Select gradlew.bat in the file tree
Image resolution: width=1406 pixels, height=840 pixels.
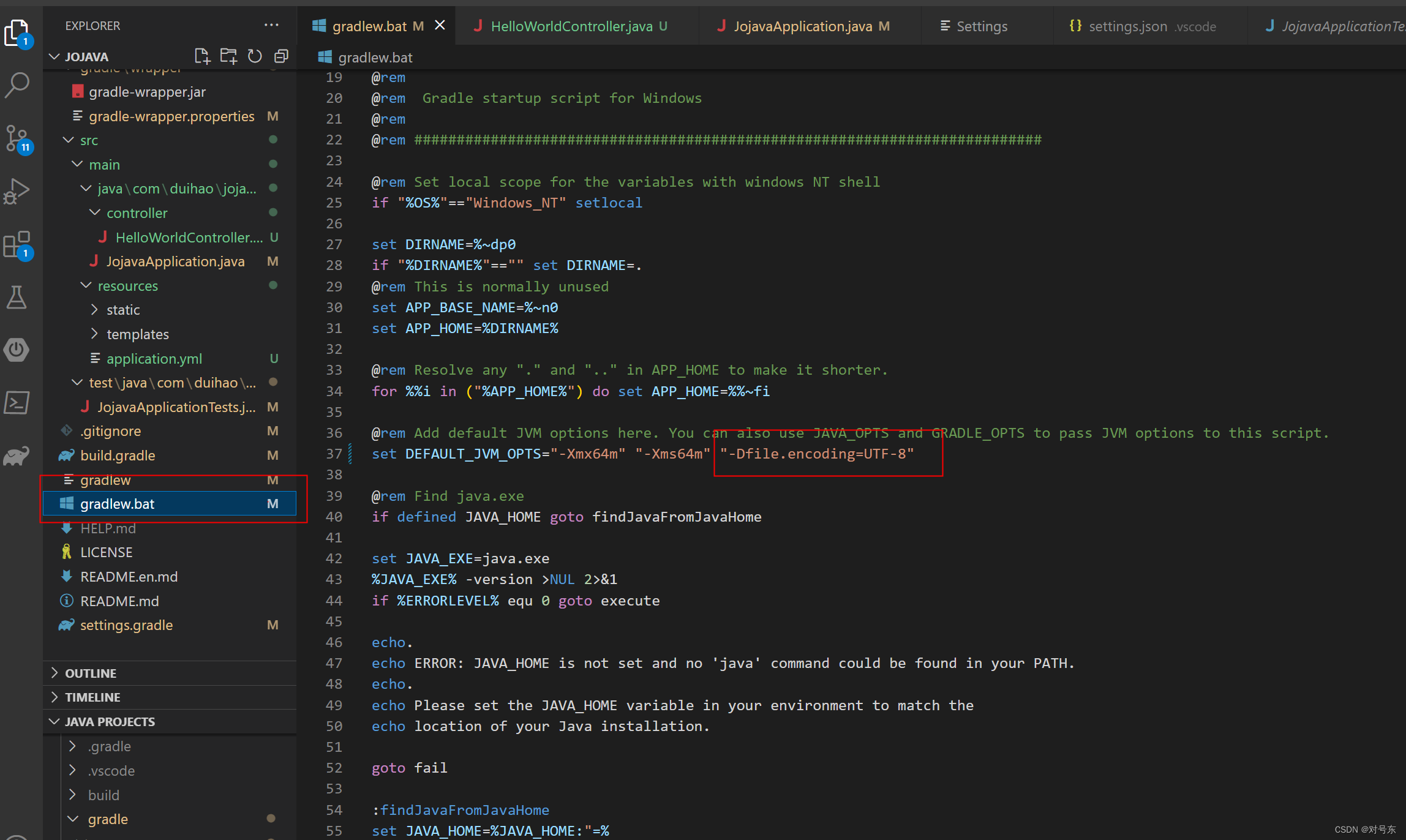click(x=170, y=503)
